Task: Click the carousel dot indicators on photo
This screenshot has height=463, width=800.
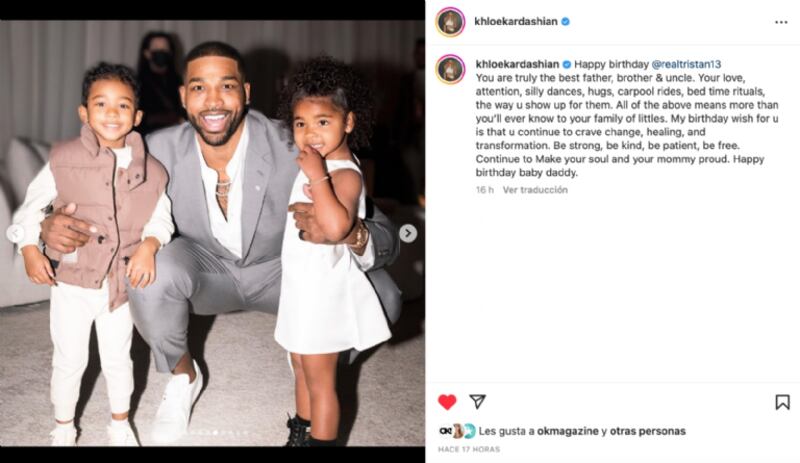Action: point(214,433)
